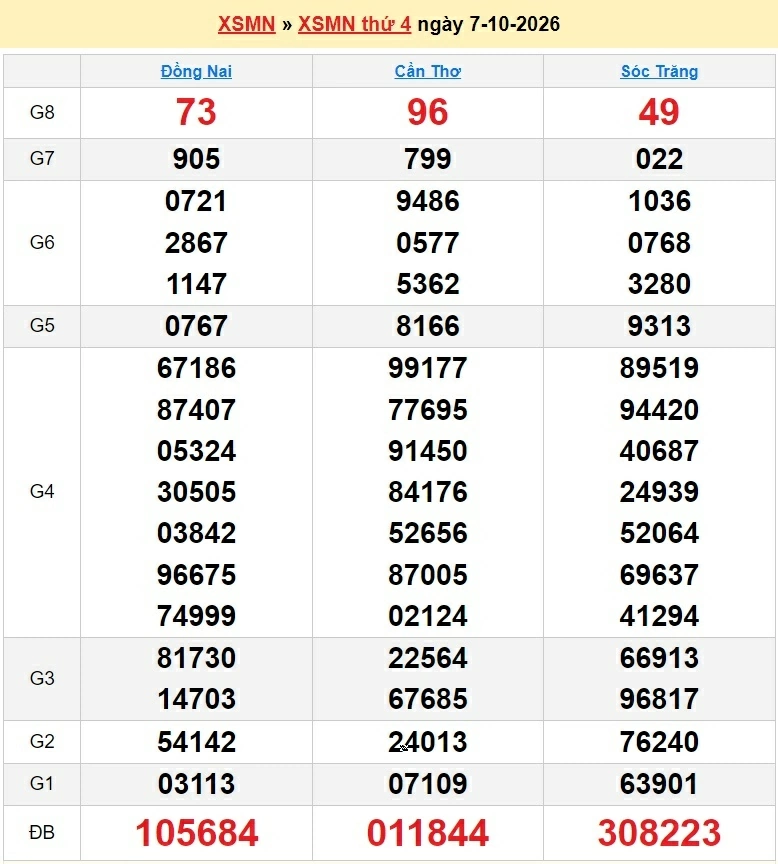Select Cần Thơ special prize 011844
The image size is (778, 864).
[x=428, y=832]
